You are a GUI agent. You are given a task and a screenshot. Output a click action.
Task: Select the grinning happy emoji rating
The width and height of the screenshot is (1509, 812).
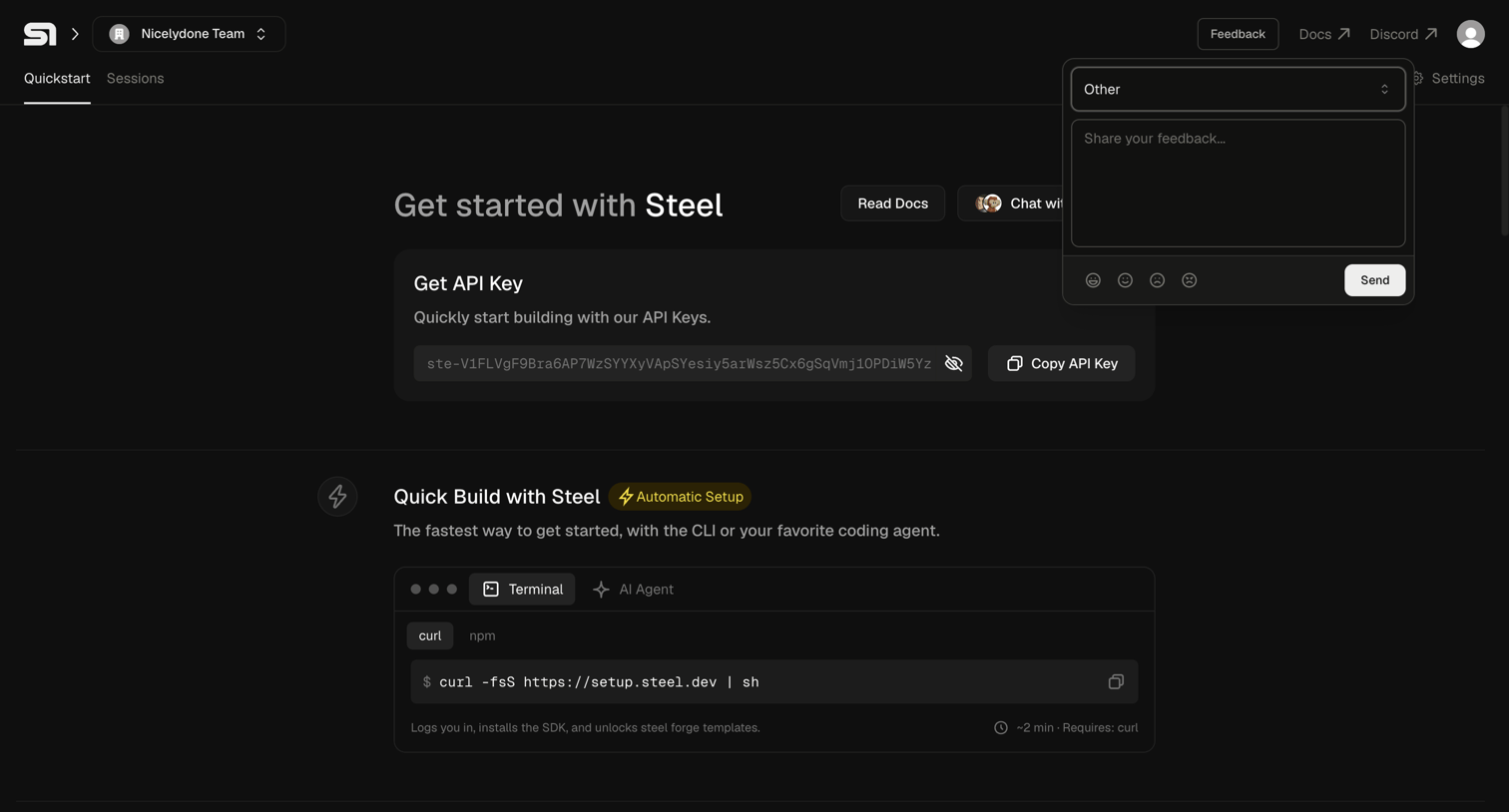pyautogui.click(x=1093, y=280)
